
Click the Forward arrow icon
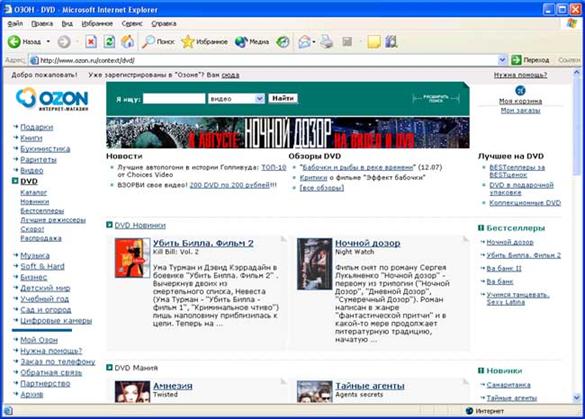click(64, 41)
